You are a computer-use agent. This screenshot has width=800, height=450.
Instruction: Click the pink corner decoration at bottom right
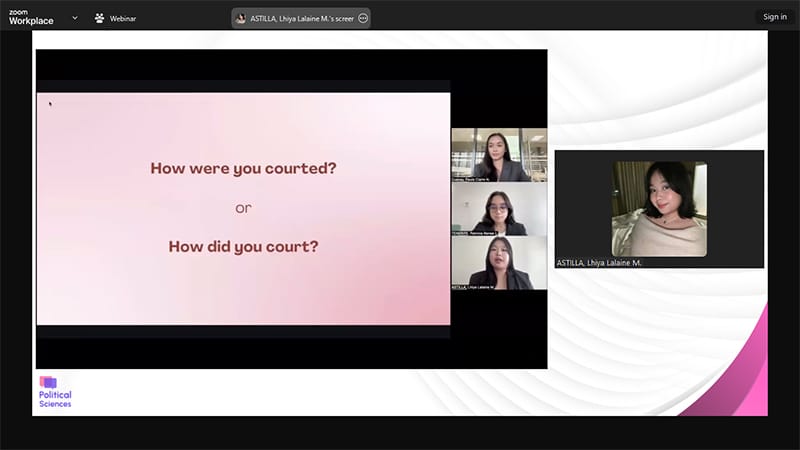[745, 380]
